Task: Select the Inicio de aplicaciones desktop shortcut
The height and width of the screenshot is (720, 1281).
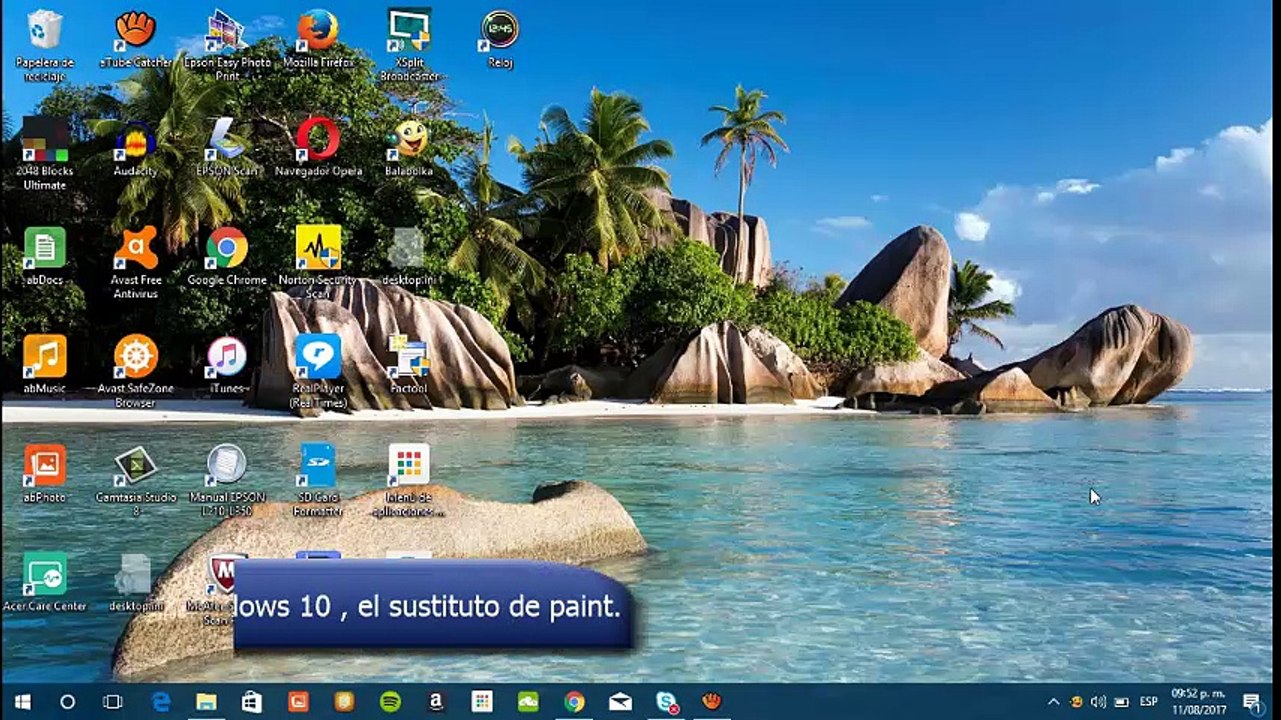Action: pos(408,480)
